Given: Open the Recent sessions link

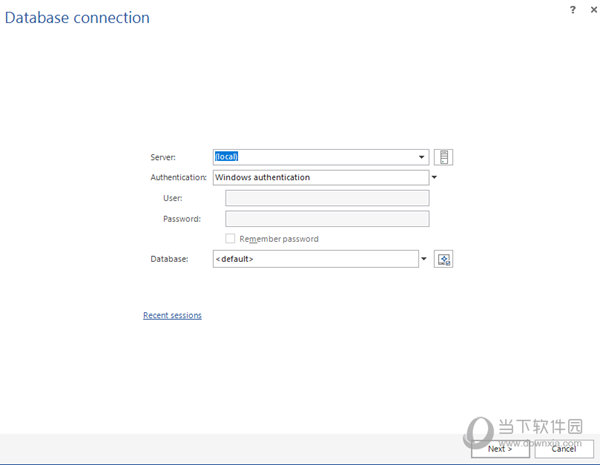Looking at the screenshot, I should click(172, 315).
